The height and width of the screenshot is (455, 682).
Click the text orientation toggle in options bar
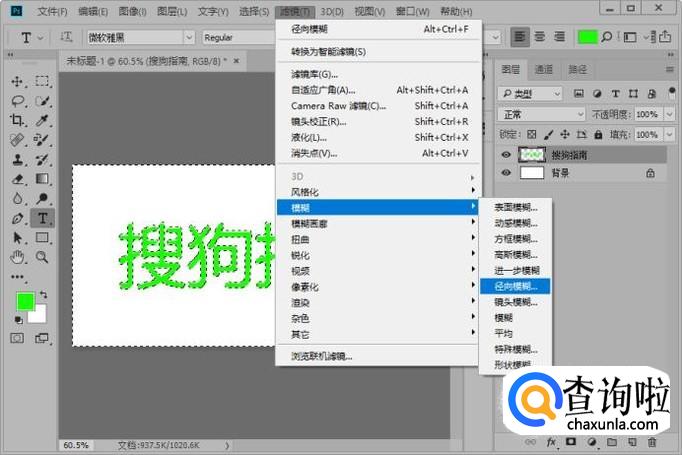click(66, 37)
